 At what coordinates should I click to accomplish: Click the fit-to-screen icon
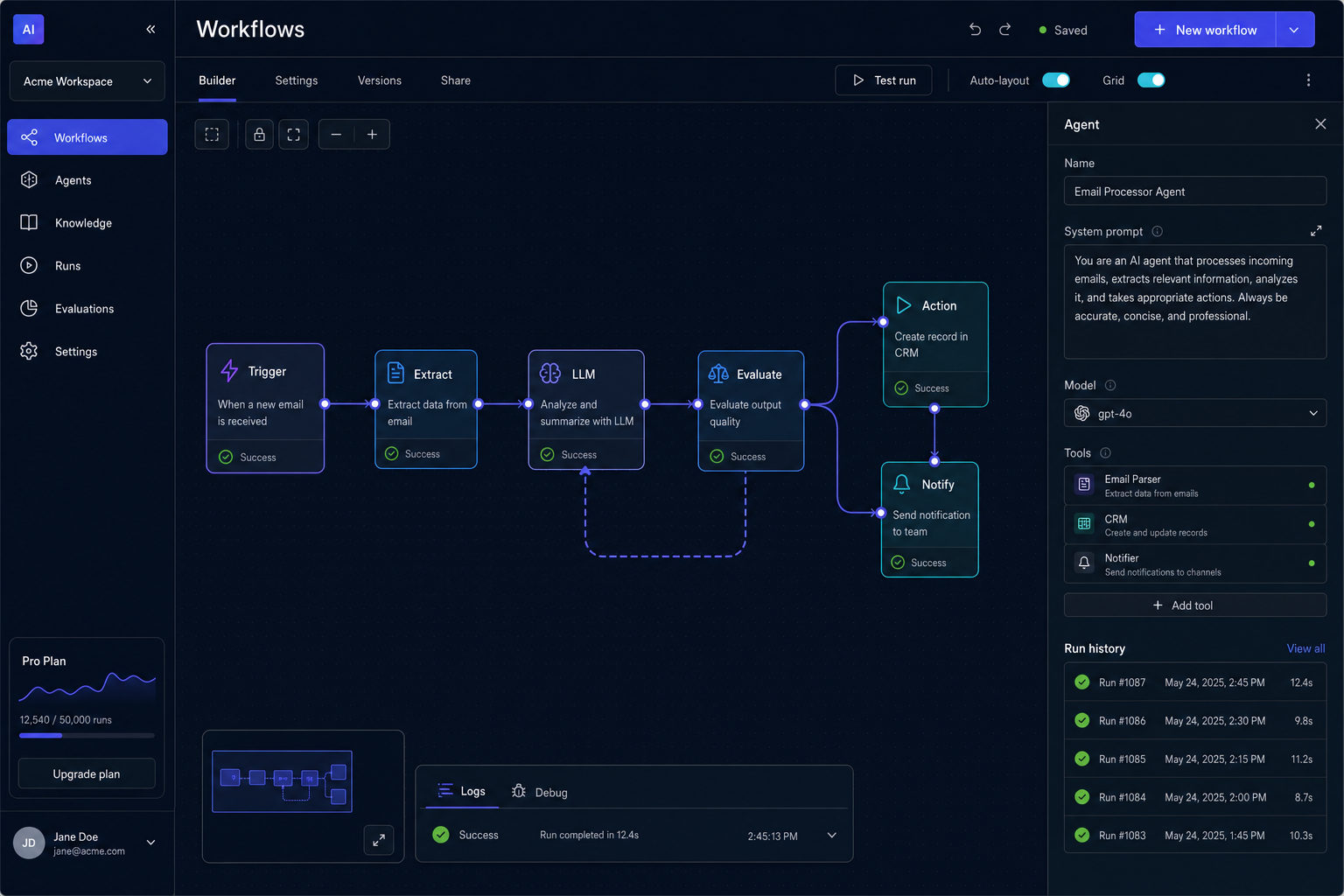pyautogui.click(x=294, y=134)
